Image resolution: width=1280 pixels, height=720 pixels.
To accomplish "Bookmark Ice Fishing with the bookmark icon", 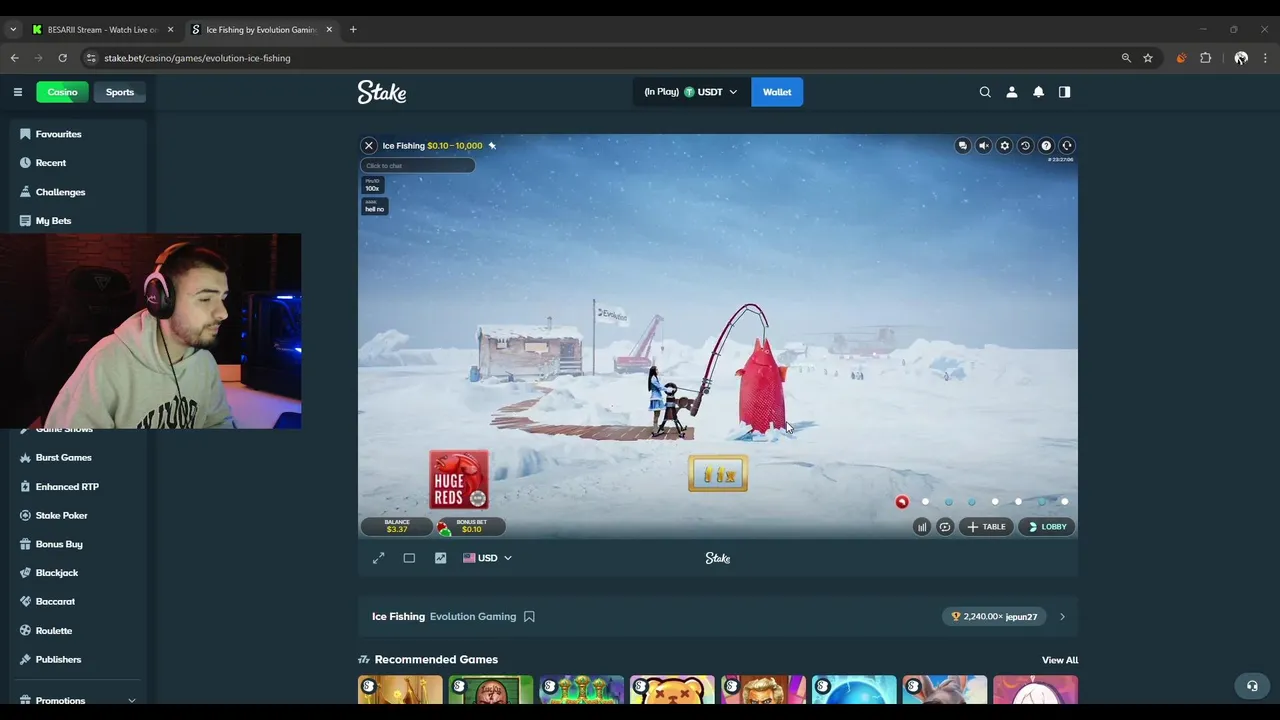I will coord(529,617).
